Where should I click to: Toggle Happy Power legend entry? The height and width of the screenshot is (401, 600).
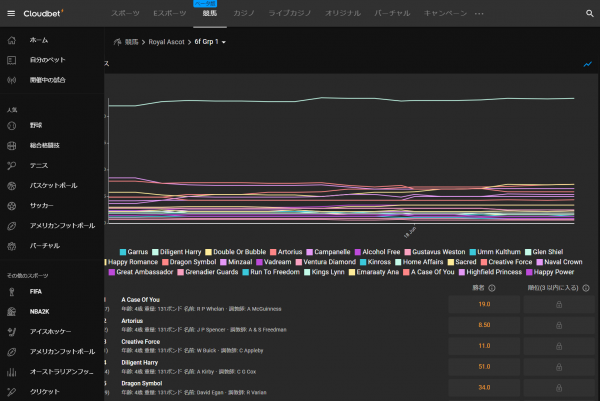pyautogui.click(x=550, y=272)
